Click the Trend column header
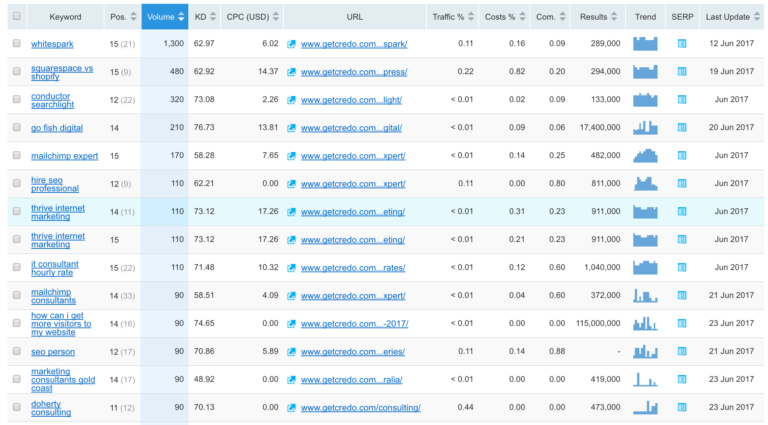Image resolution: width=768 pixels, height=425 pixels. point(645,17)
